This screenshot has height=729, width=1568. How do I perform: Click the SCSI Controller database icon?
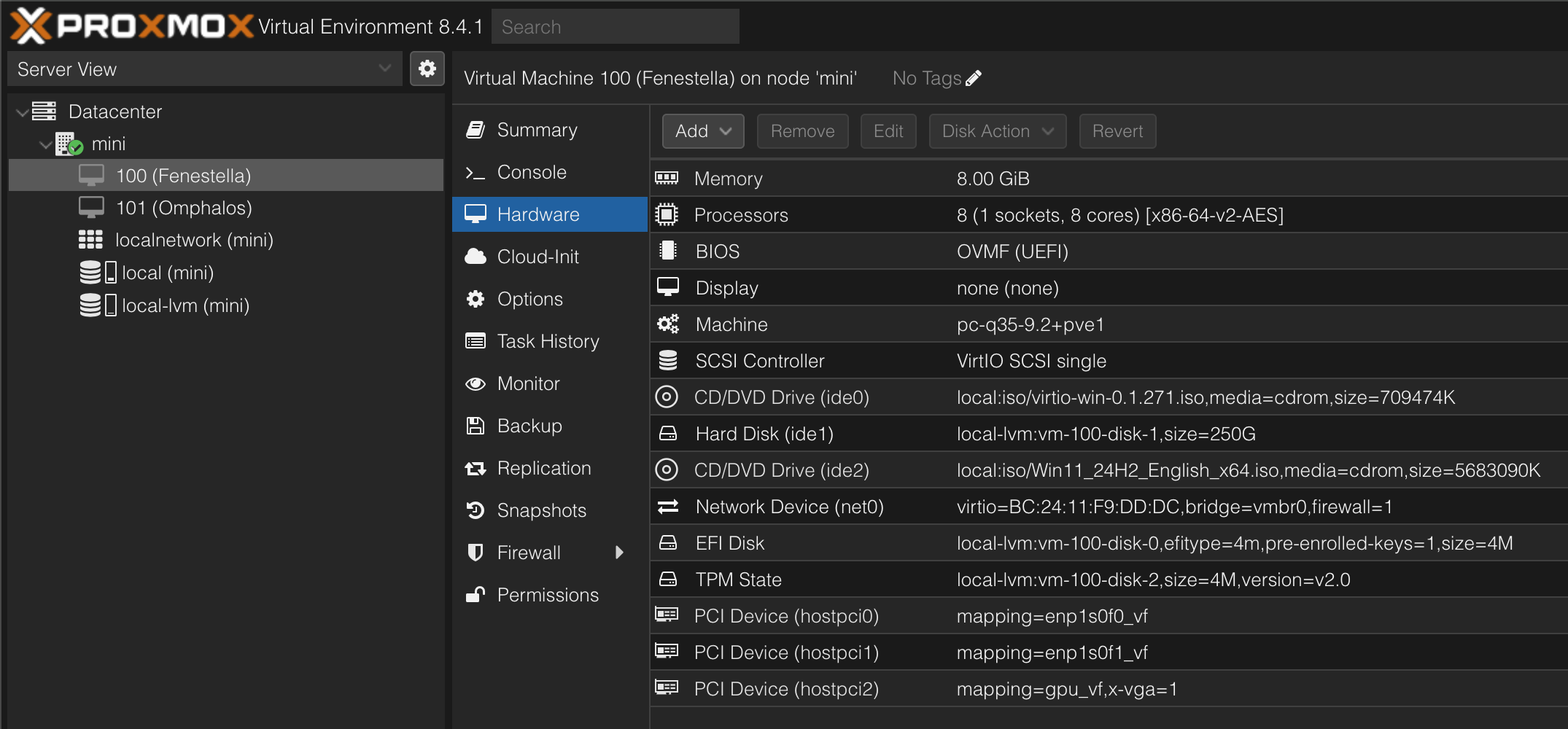pos(667,360)
